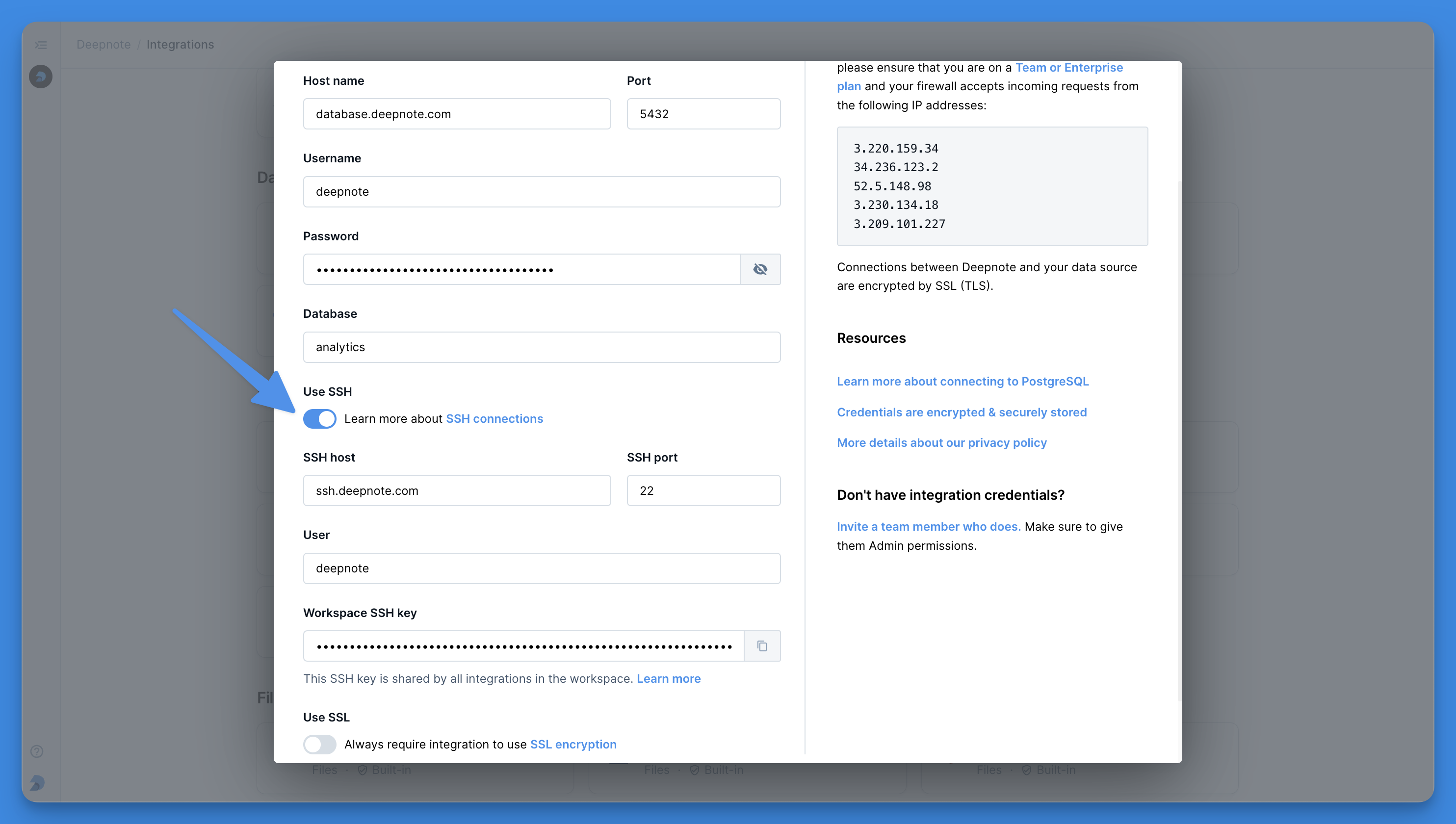This screenshot has height=824, width=1456.
Task: Open More details about privacy policy
Action: click(x=941, y=442)
